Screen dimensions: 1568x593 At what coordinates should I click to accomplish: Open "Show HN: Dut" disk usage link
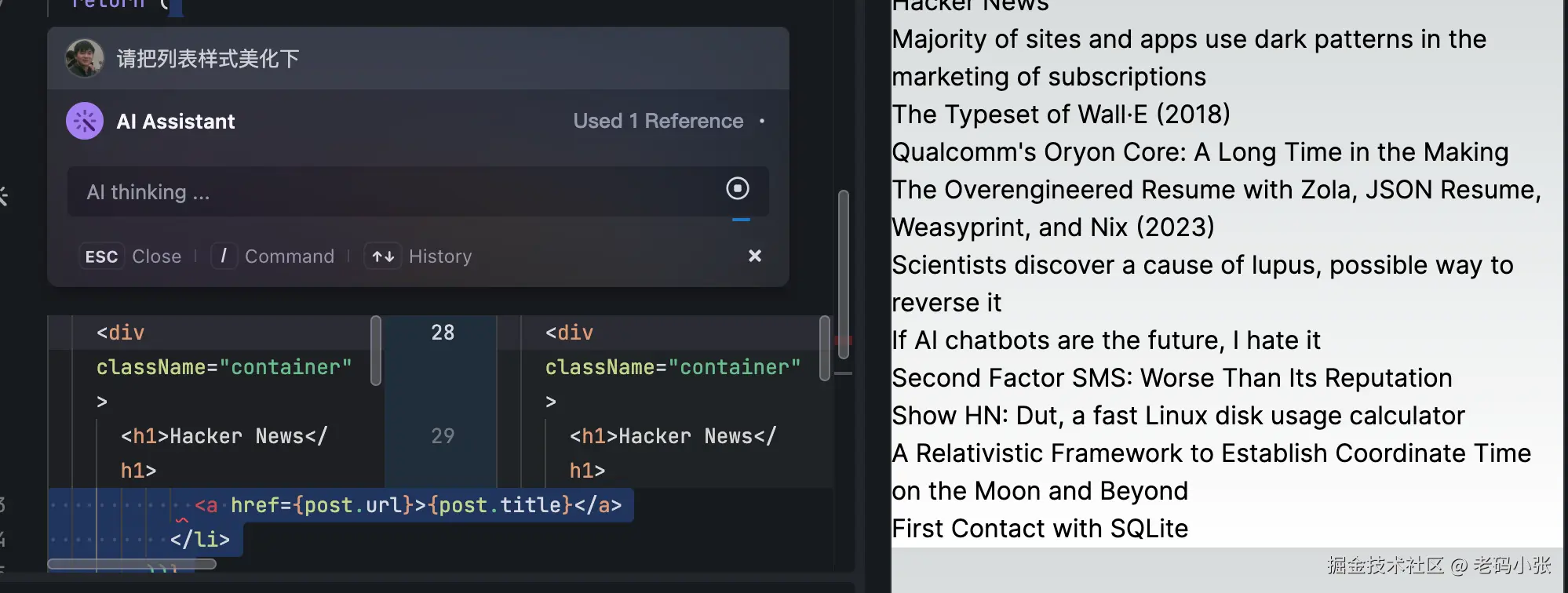point(1178,416)
